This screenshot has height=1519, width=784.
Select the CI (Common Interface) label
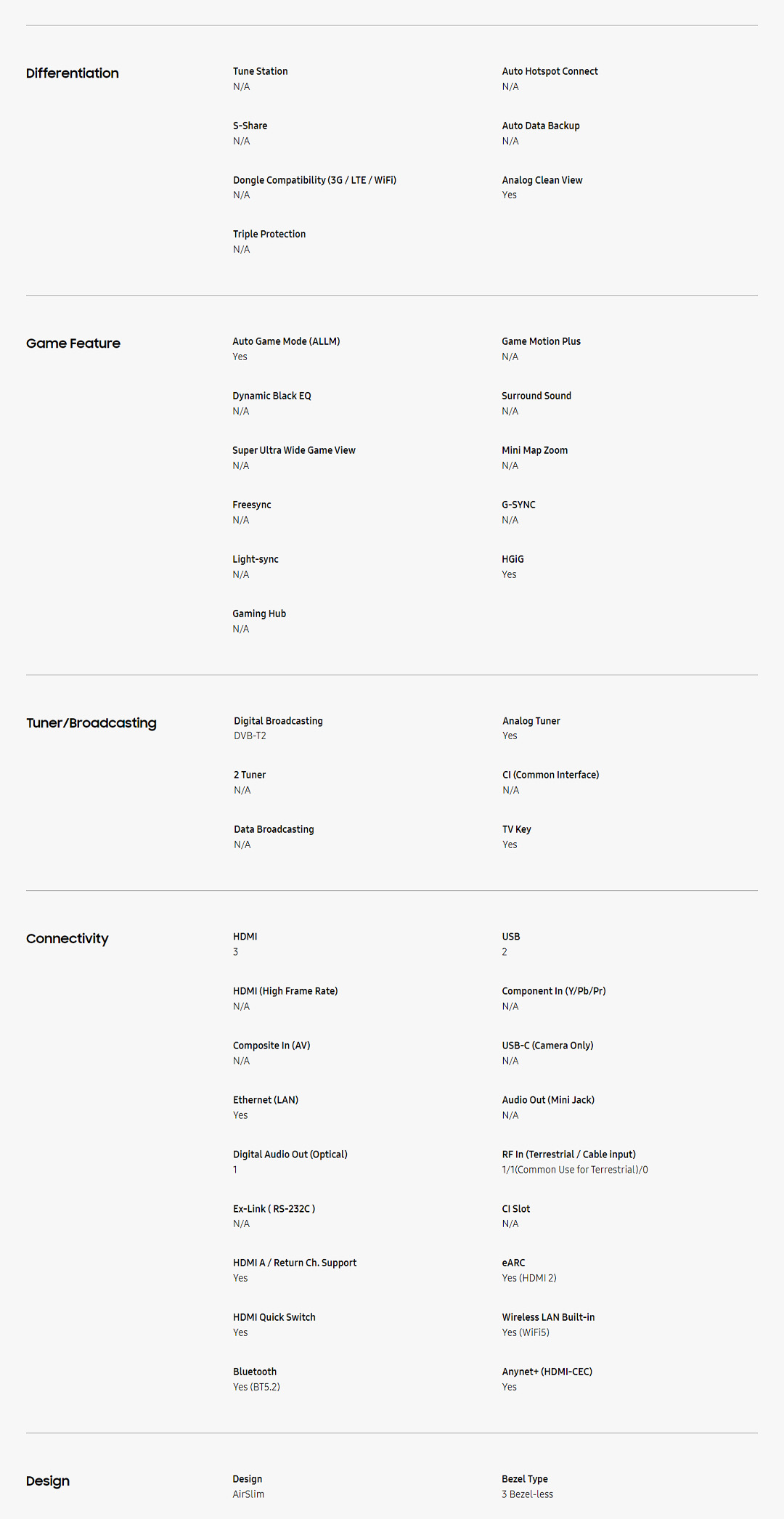coord(550,775)
